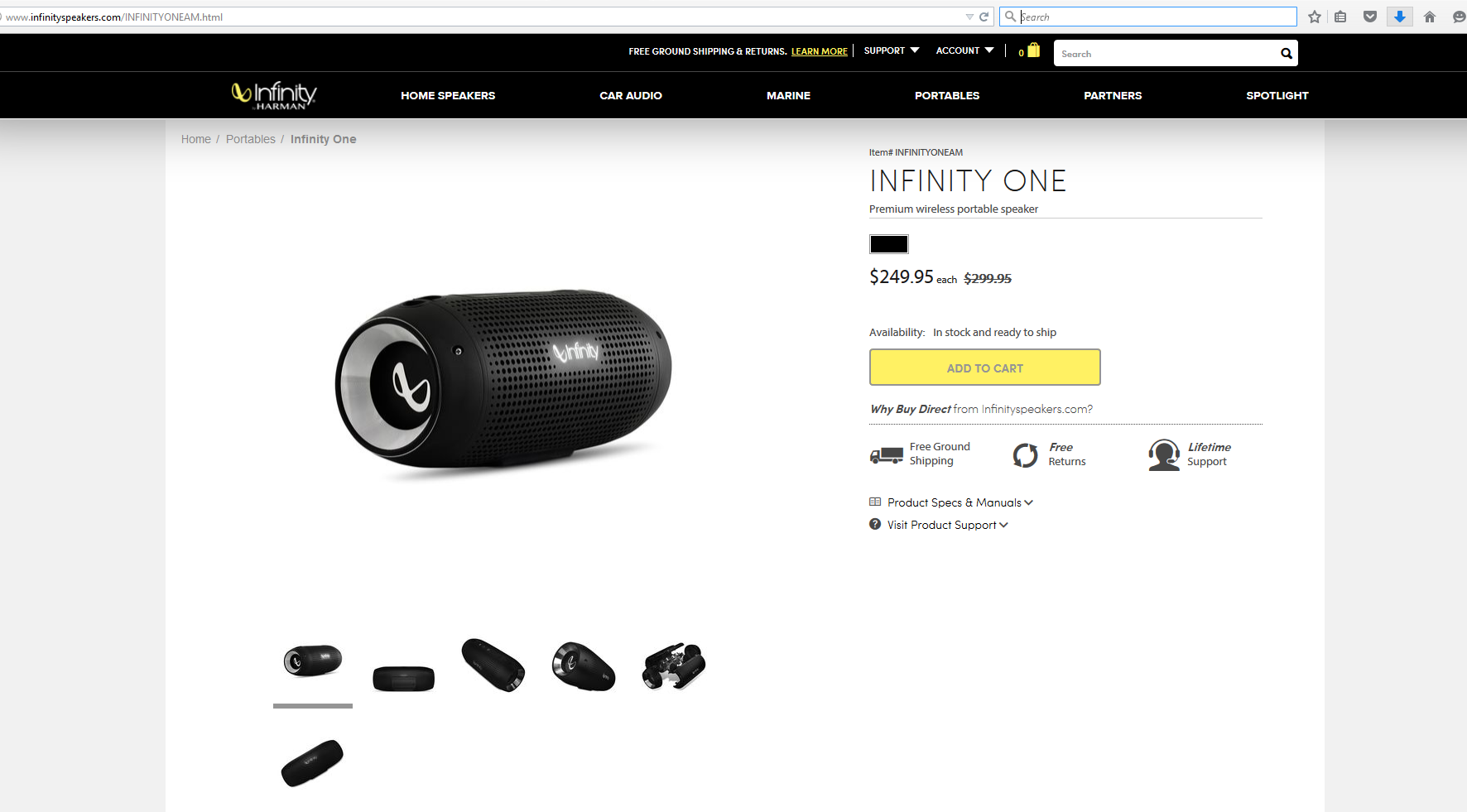Select the black color swatch
Image resolution: width=1467 pixels, height=812 pixels.
pos(889,244)
